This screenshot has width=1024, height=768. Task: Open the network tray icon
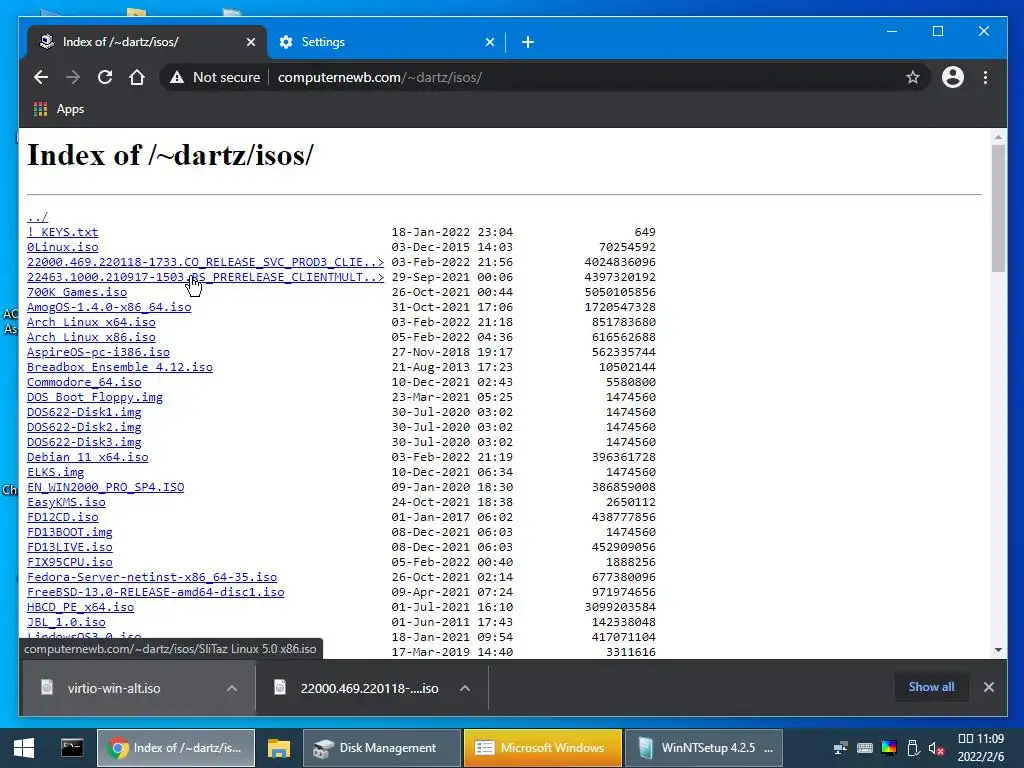(840, 748)
